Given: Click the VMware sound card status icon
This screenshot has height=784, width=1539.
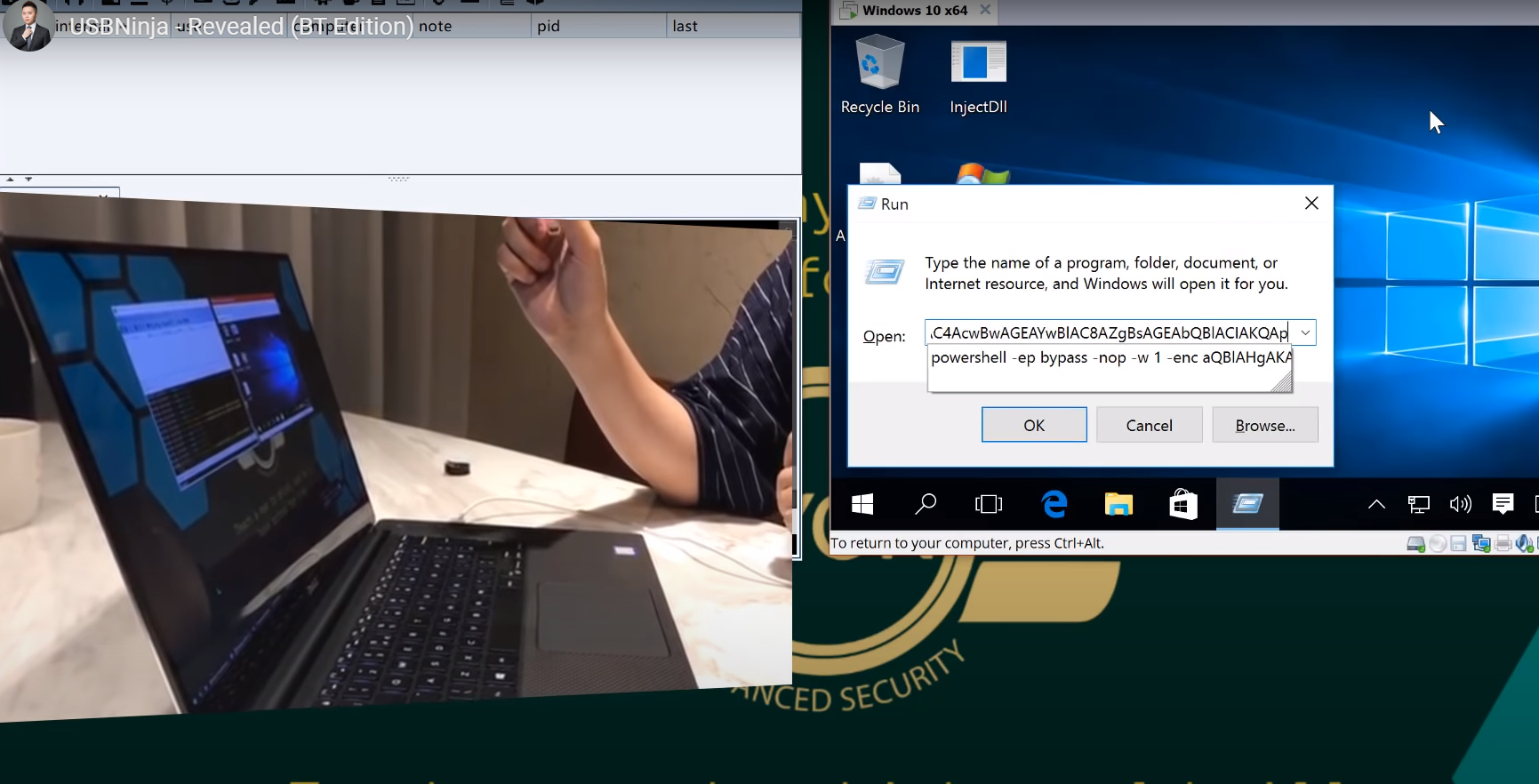Looking at the screenshot, I should [1524, 543].
